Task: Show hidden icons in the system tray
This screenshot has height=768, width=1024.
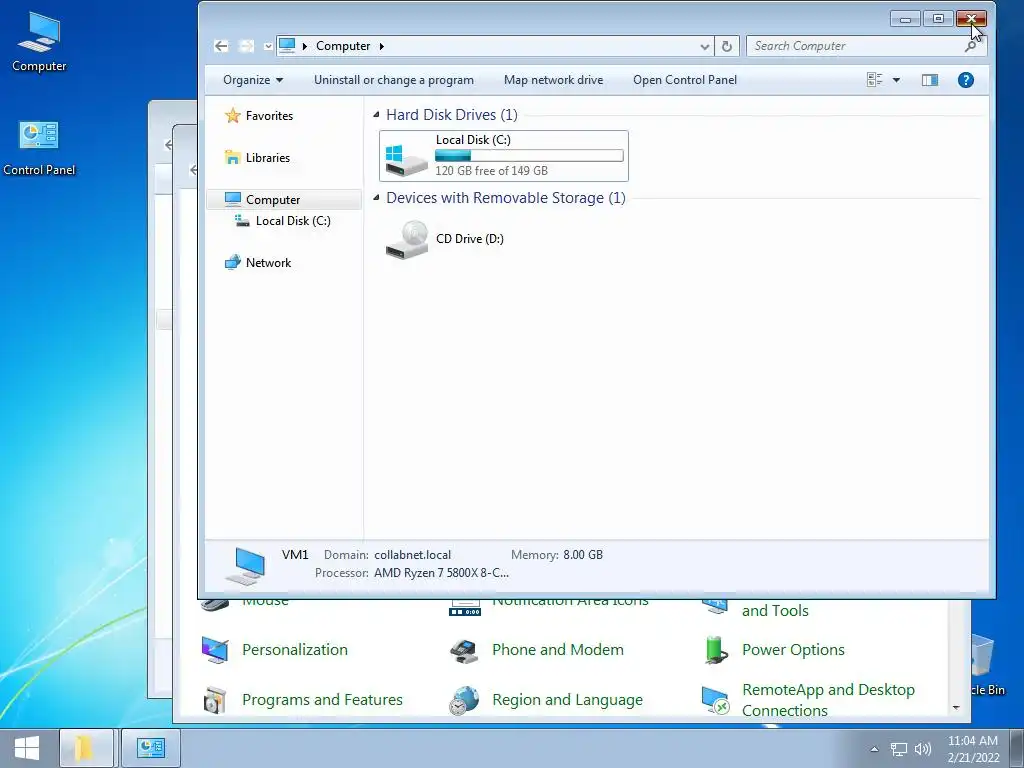Action: coord(874,749)
